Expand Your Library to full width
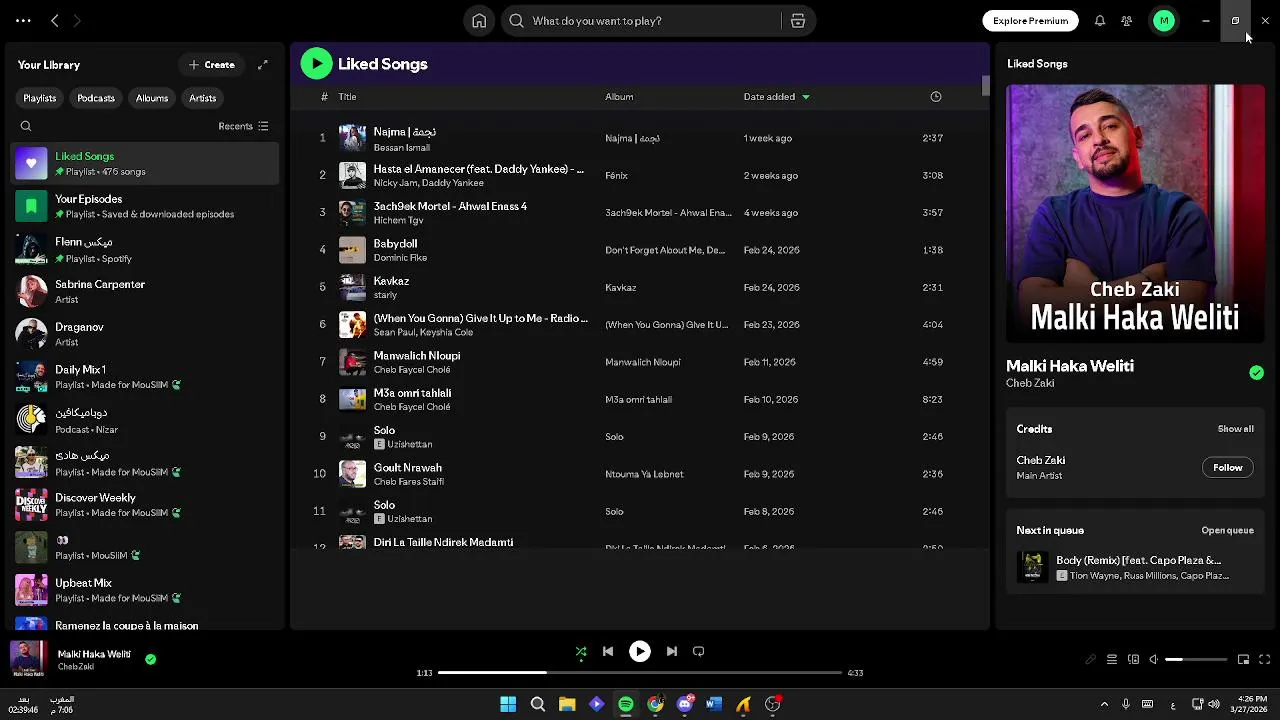The height and width of the screenshot is (720, 1280). click(x=263, y=65)
